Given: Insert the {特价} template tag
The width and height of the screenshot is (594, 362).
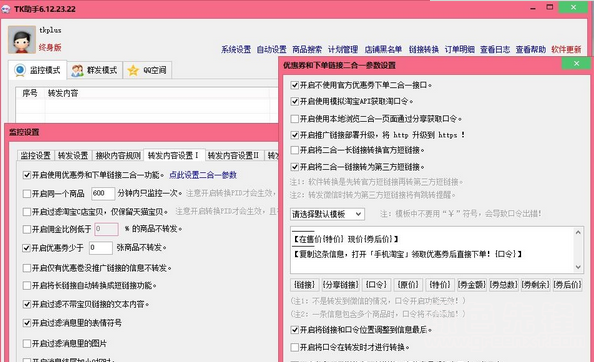Looking at the screenshot, I should tap(439, 285).
